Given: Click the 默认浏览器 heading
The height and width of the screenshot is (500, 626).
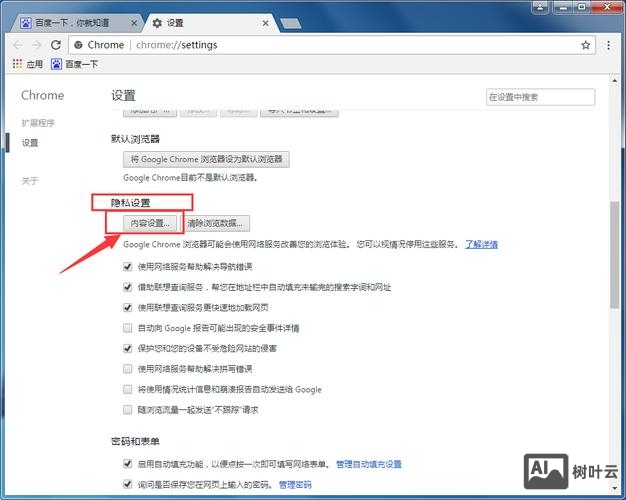Looking at the screenshot, I should (x=135, y=139).
